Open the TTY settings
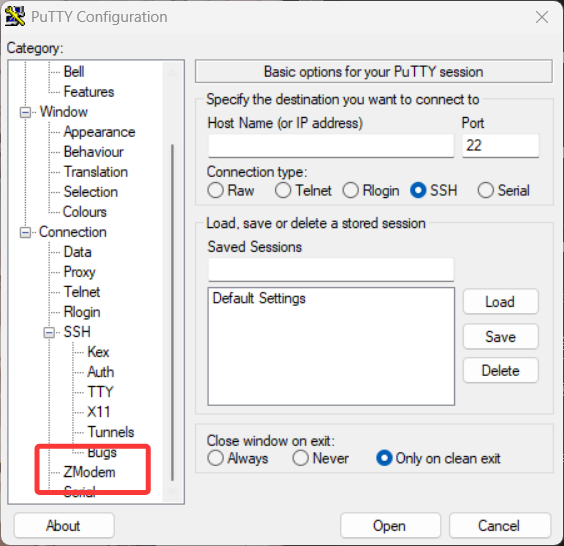The image size is (564, 546). (100, 392)
